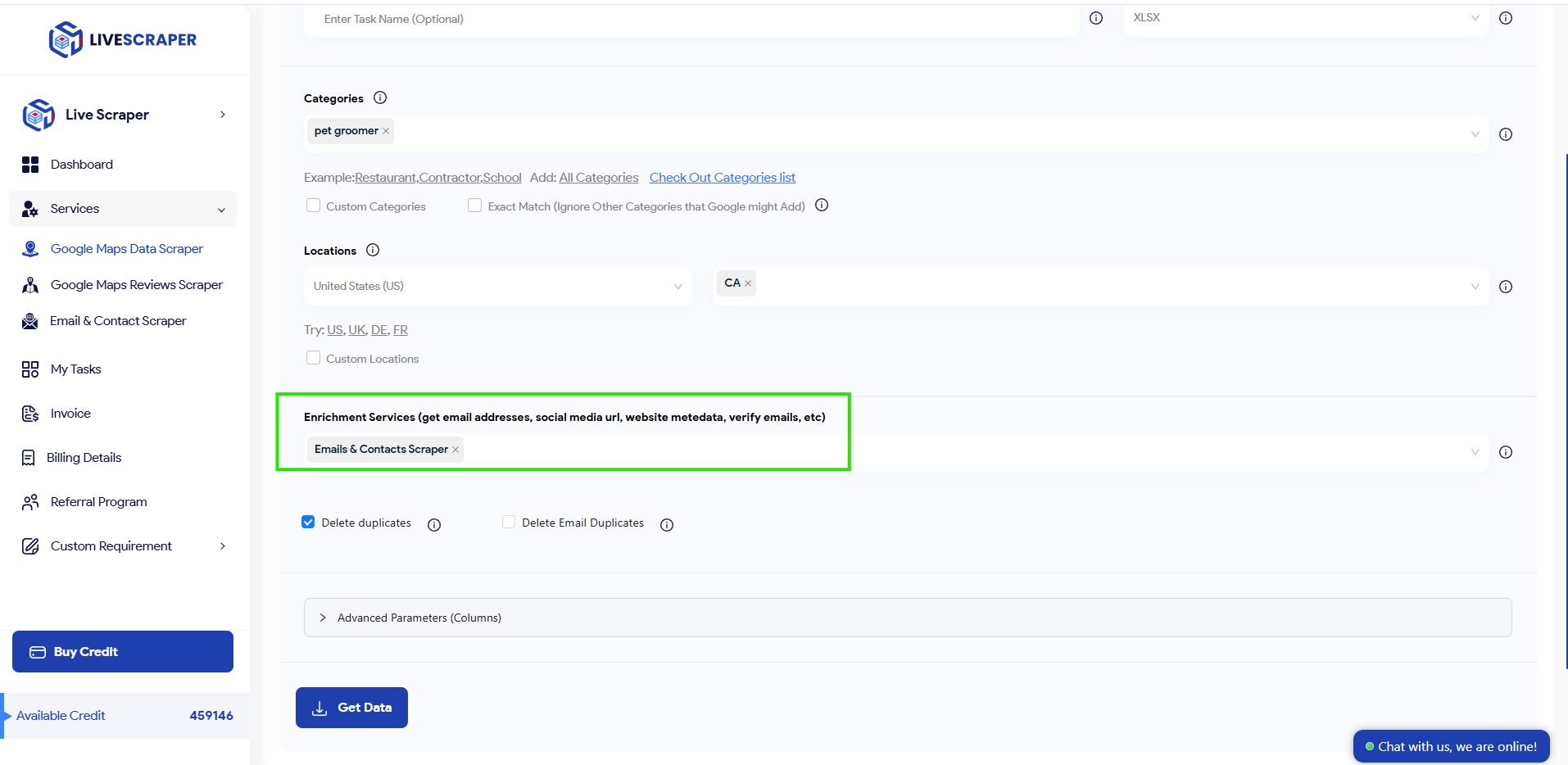Viewport: 1568px width, 765px height.
Task: Click the UK location suggestion link
Action: point(357,330)
